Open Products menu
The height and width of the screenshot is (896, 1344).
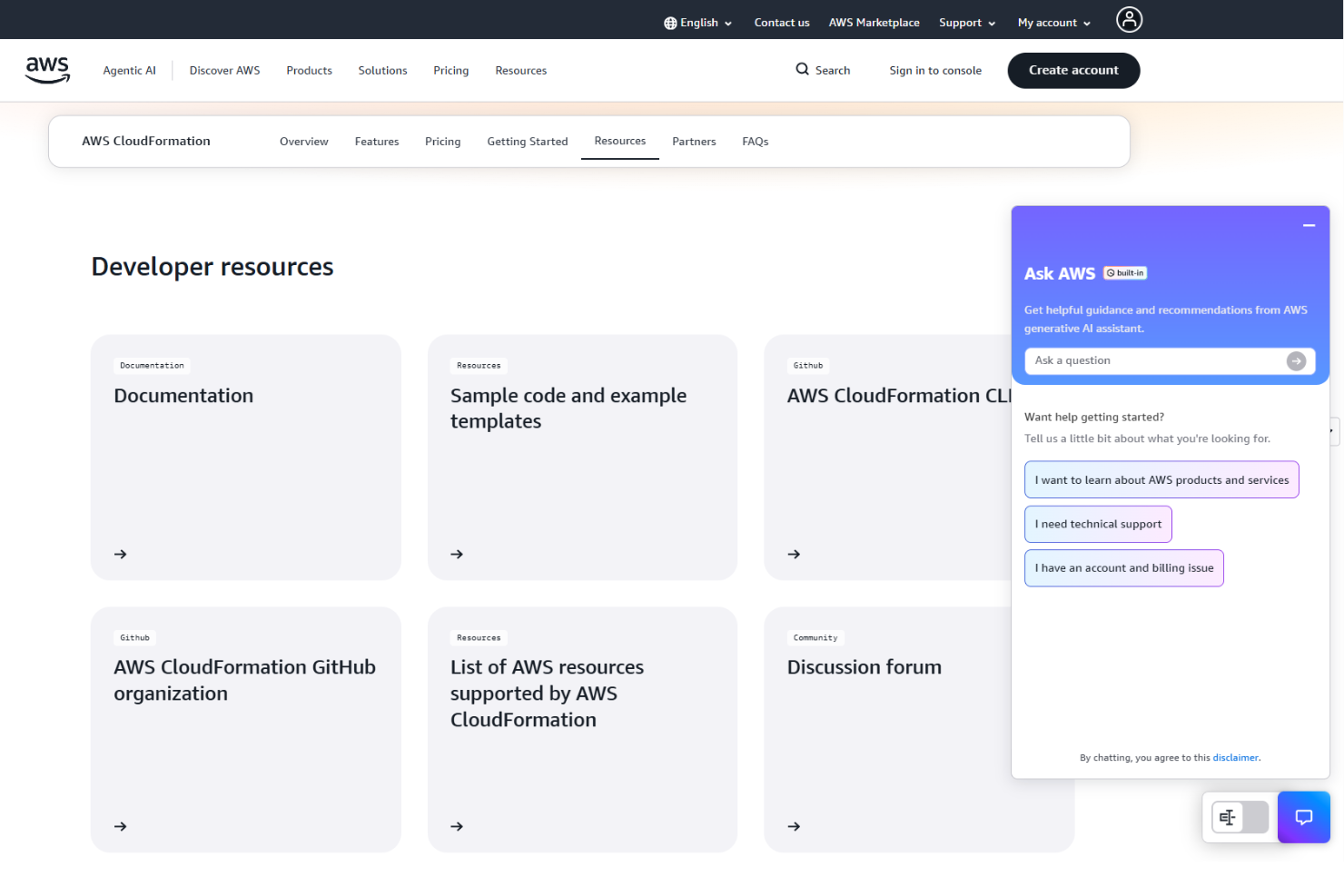(309, 70)
